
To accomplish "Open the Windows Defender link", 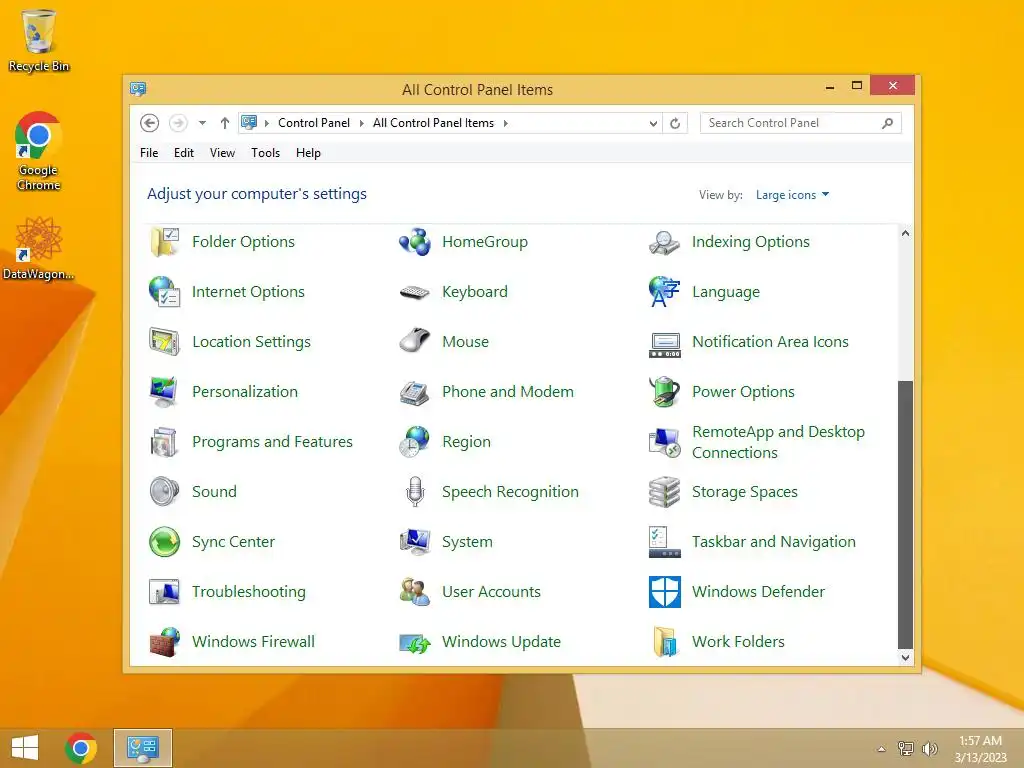I will pos(758,592).
